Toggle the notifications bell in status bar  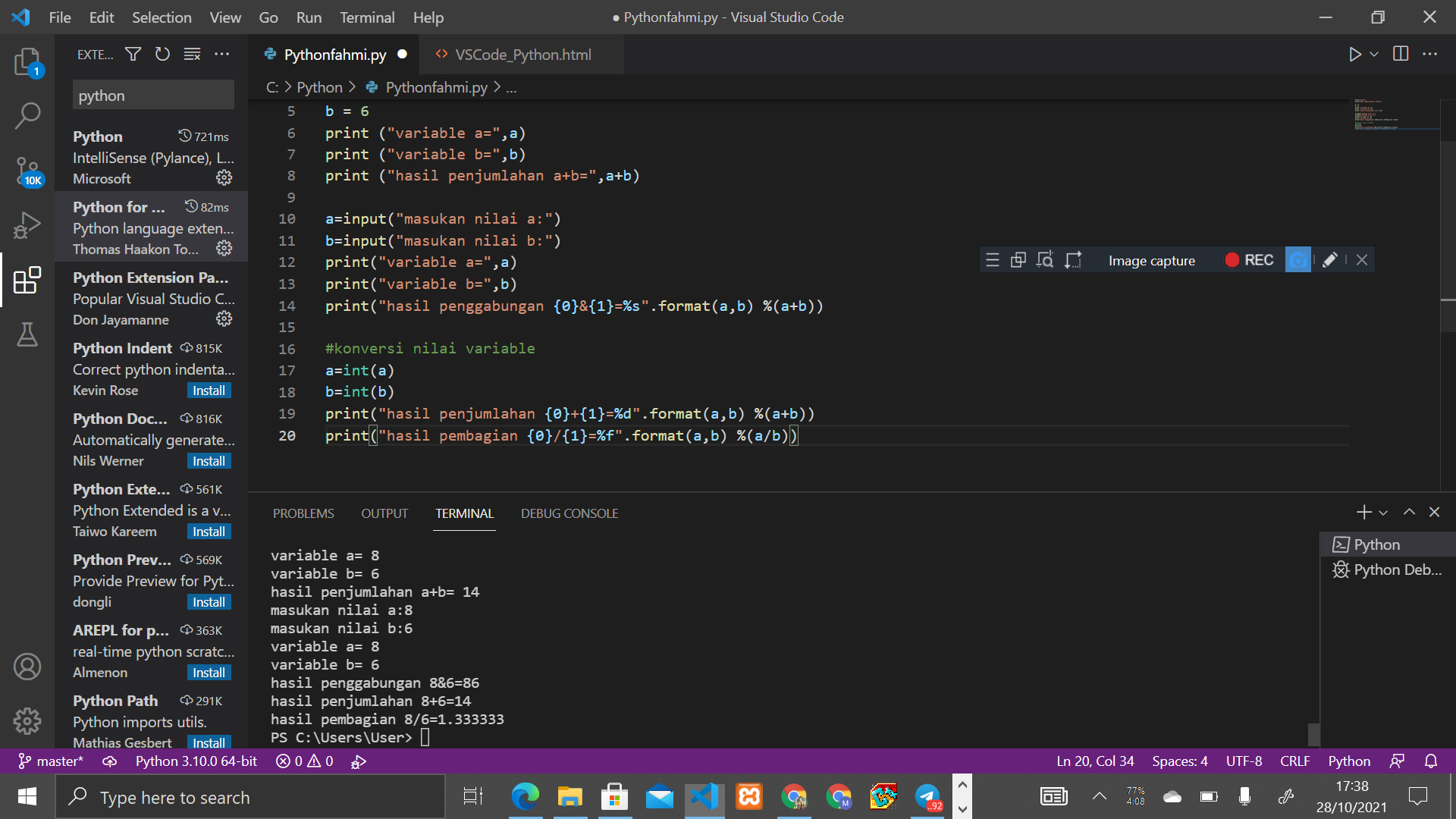coord(1432,761)
